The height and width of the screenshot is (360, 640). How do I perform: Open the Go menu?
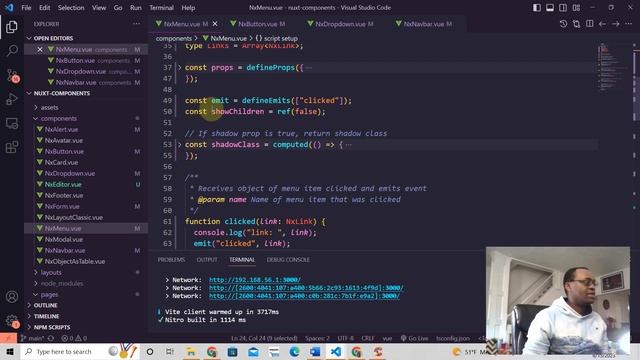click(x=118, y=8)
